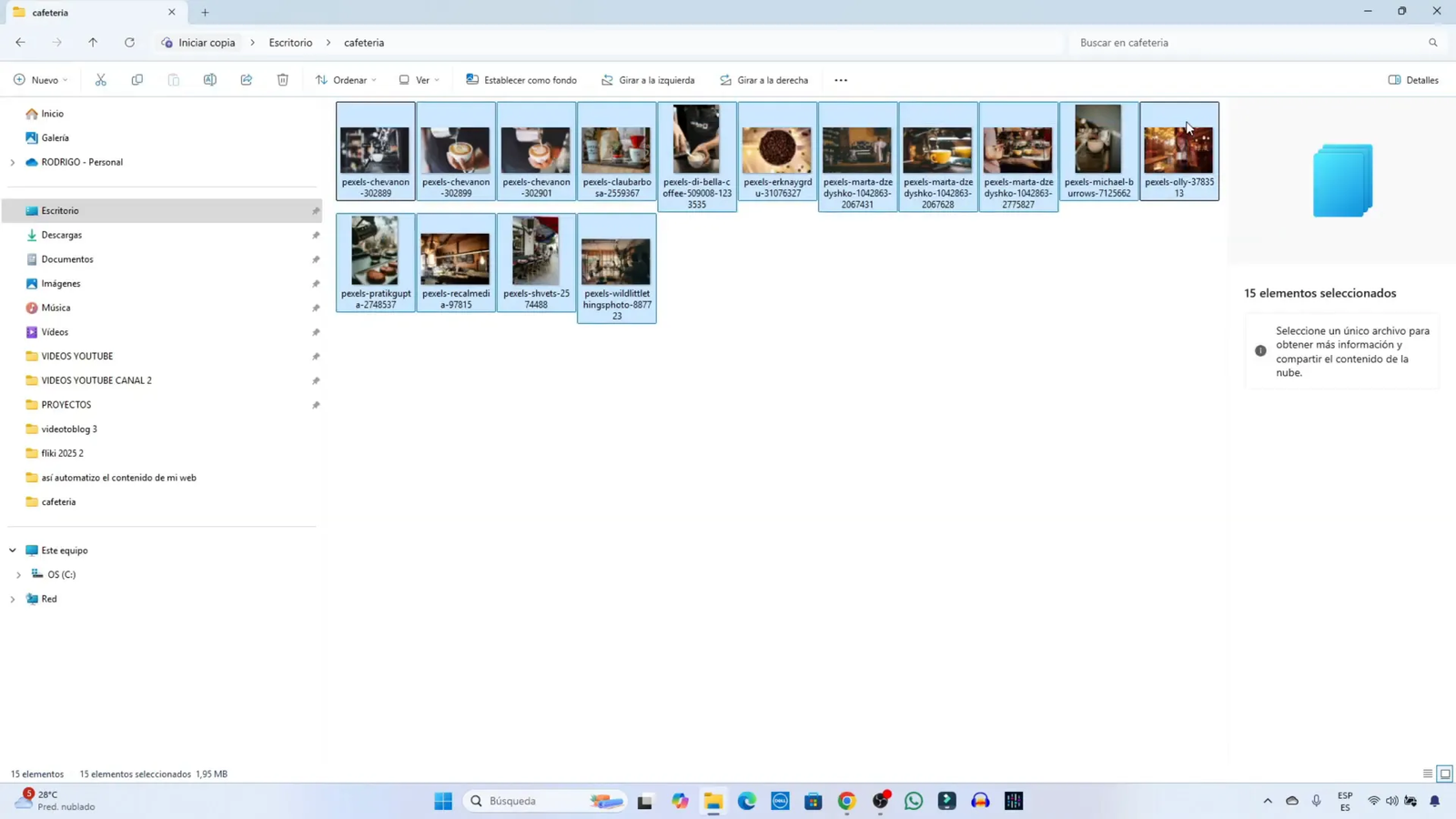
Task: Click Girar a la derecha button
Action: click(763, 80)
